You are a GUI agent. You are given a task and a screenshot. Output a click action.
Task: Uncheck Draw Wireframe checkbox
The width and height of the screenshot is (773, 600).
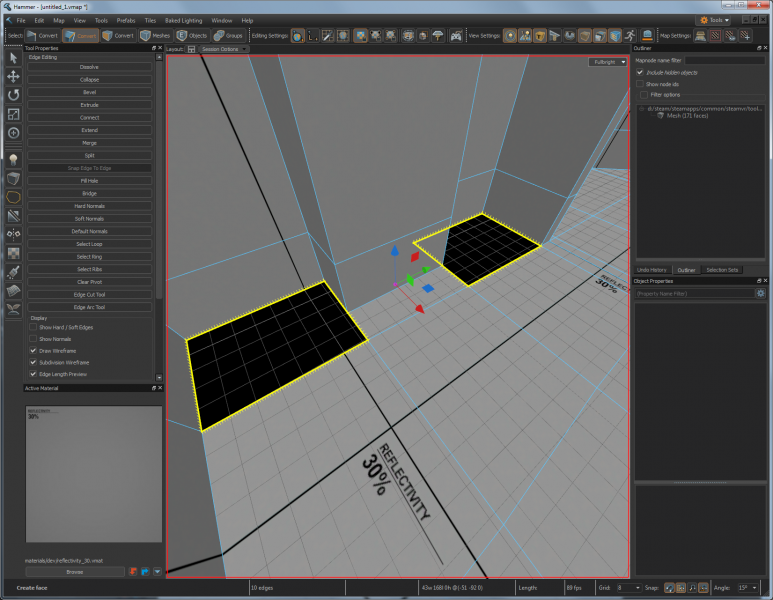tap(33, 351)
